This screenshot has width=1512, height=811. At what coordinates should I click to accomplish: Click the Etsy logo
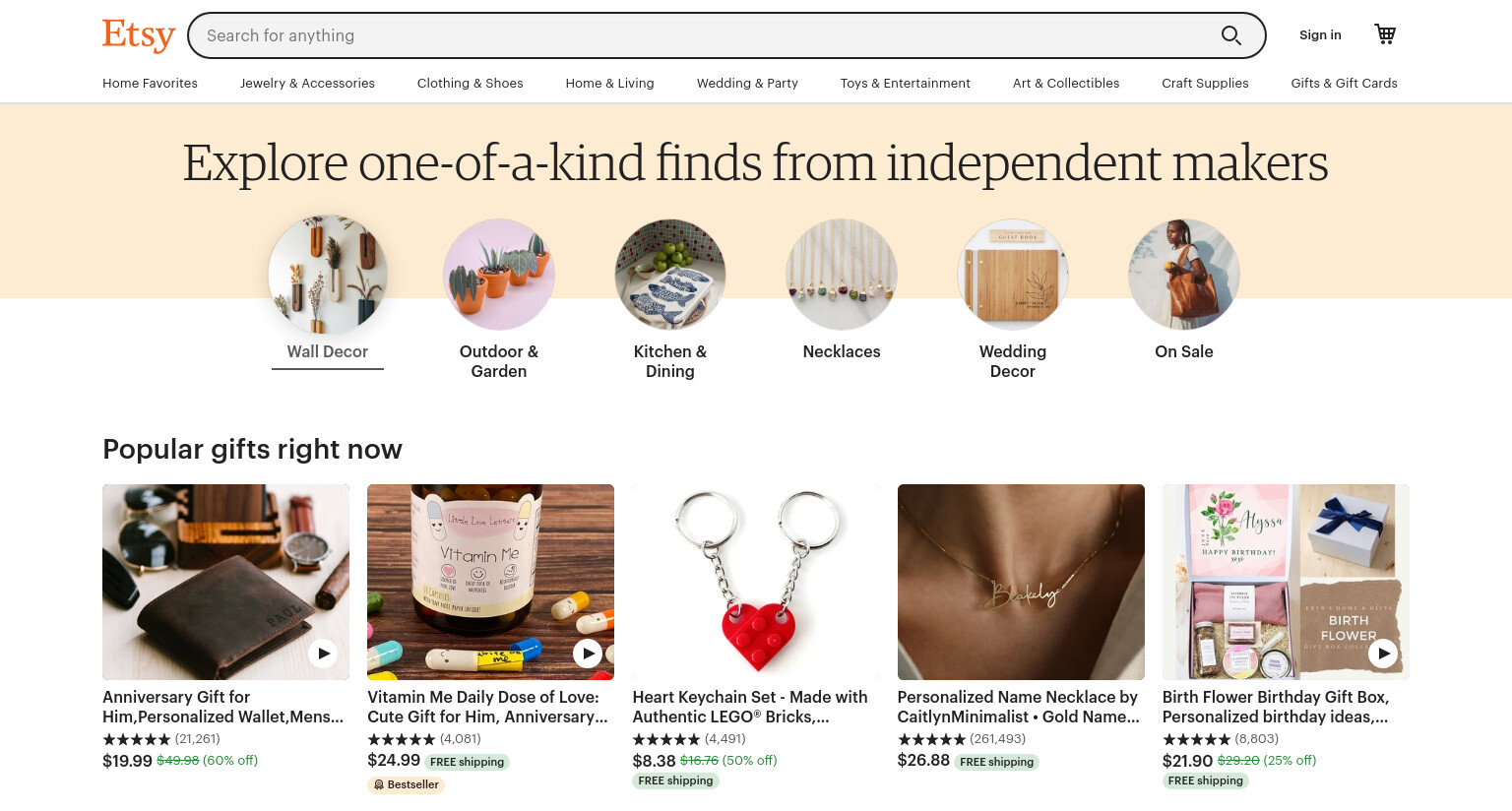click(139, 34)
